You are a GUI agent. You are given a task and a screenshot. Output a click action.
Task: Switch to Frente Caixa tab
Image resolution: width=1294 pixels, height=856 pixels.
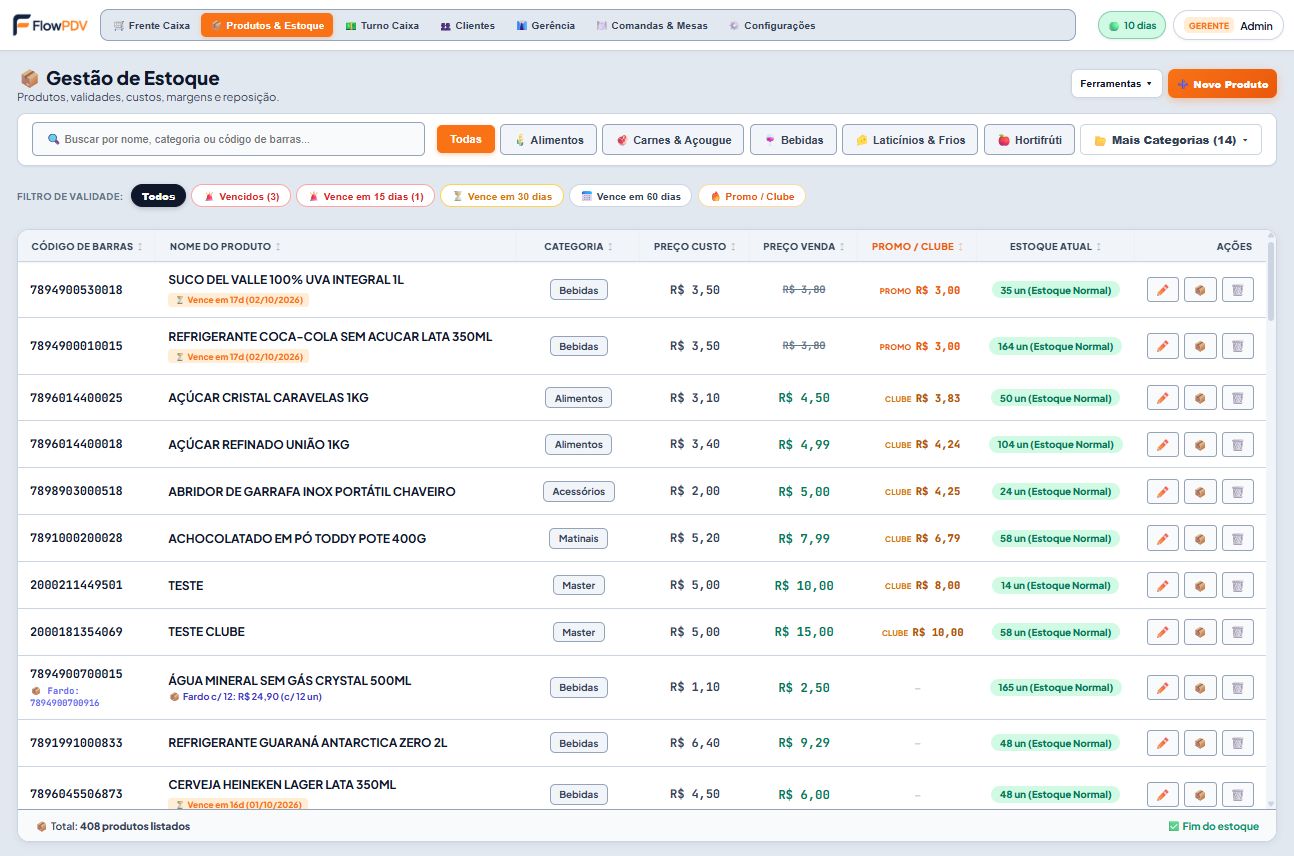[151, 25]
